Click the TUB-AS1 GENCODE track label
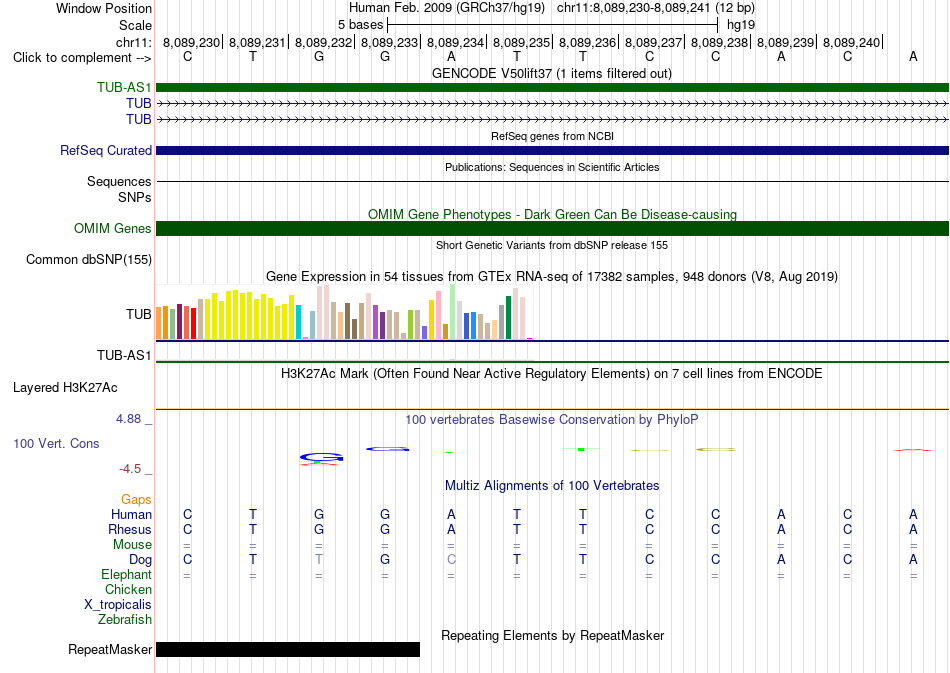950x673 pixels. click(x=124, y=87)
